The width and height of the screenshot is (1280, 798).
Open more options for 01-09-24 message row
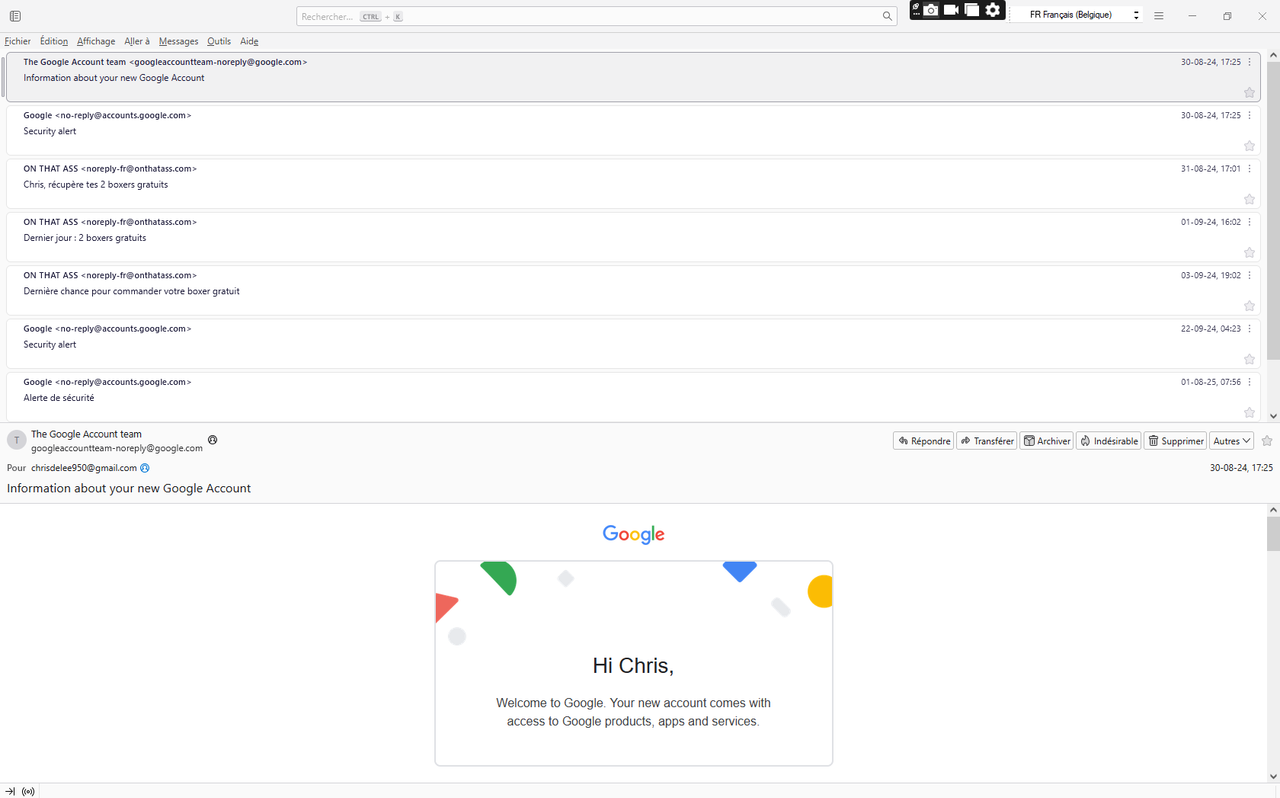(1250, 222)
